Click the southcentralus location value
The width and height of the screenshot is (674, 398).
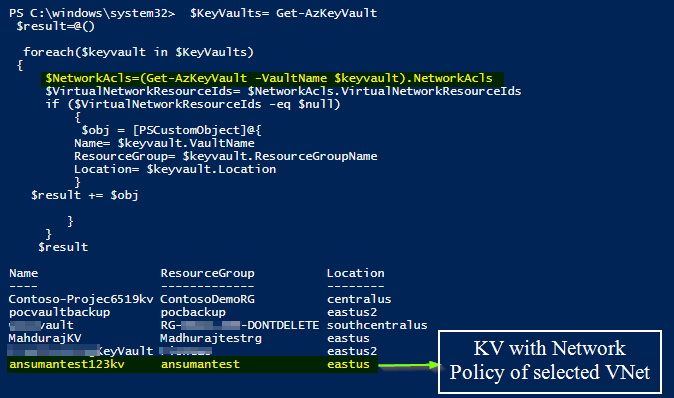pyautogui.click(x=377, y=325)
